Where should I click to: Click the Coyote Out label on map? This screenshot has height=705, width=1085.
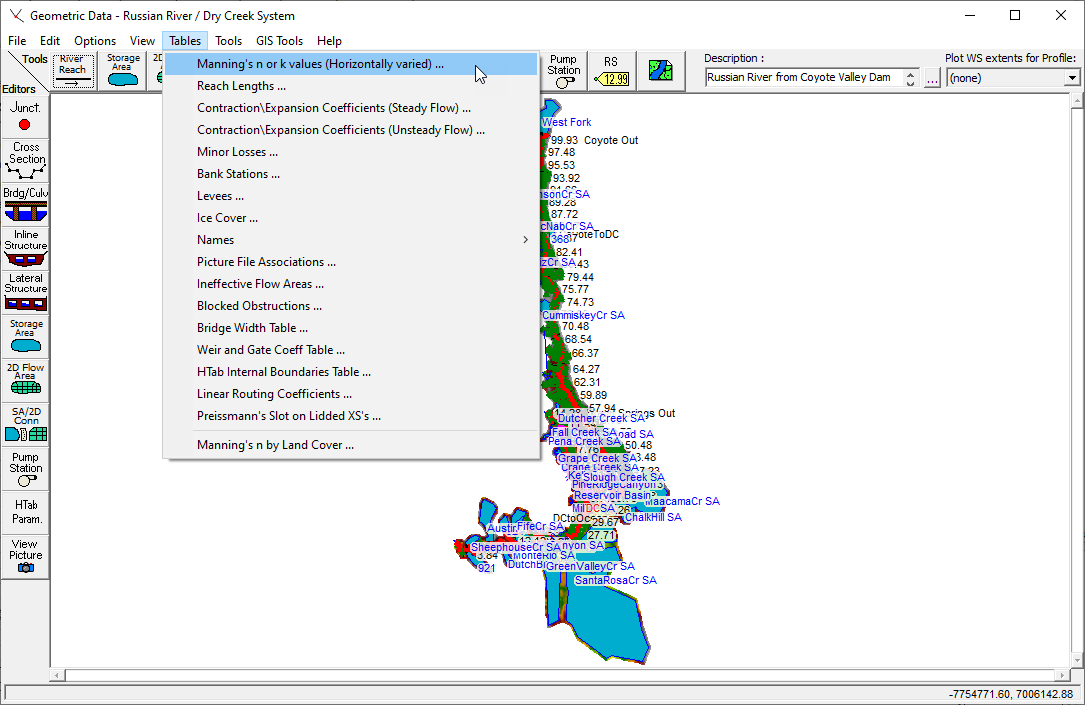pos(611,140)
